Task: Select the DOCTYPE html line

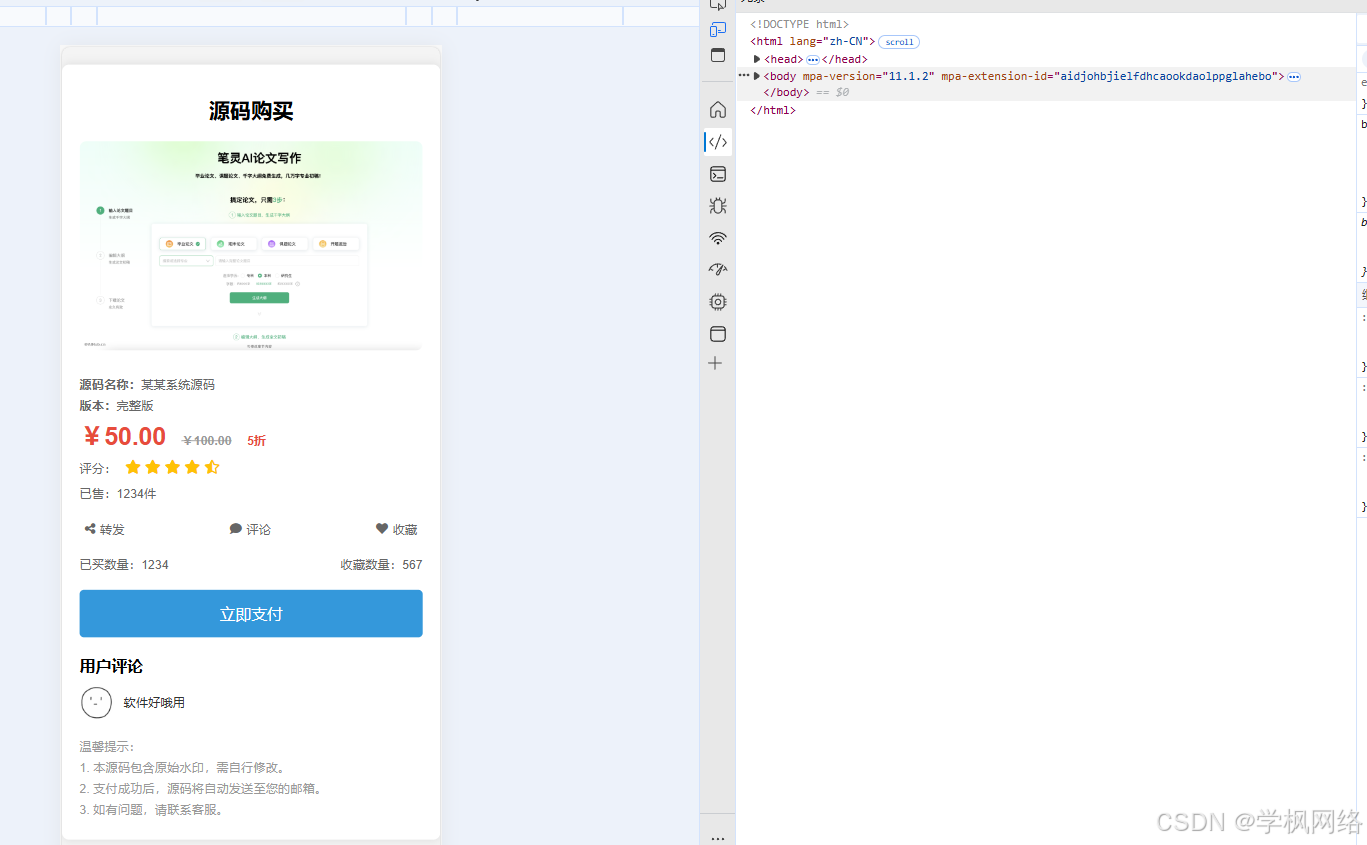Action: click(x=800, y=24)
